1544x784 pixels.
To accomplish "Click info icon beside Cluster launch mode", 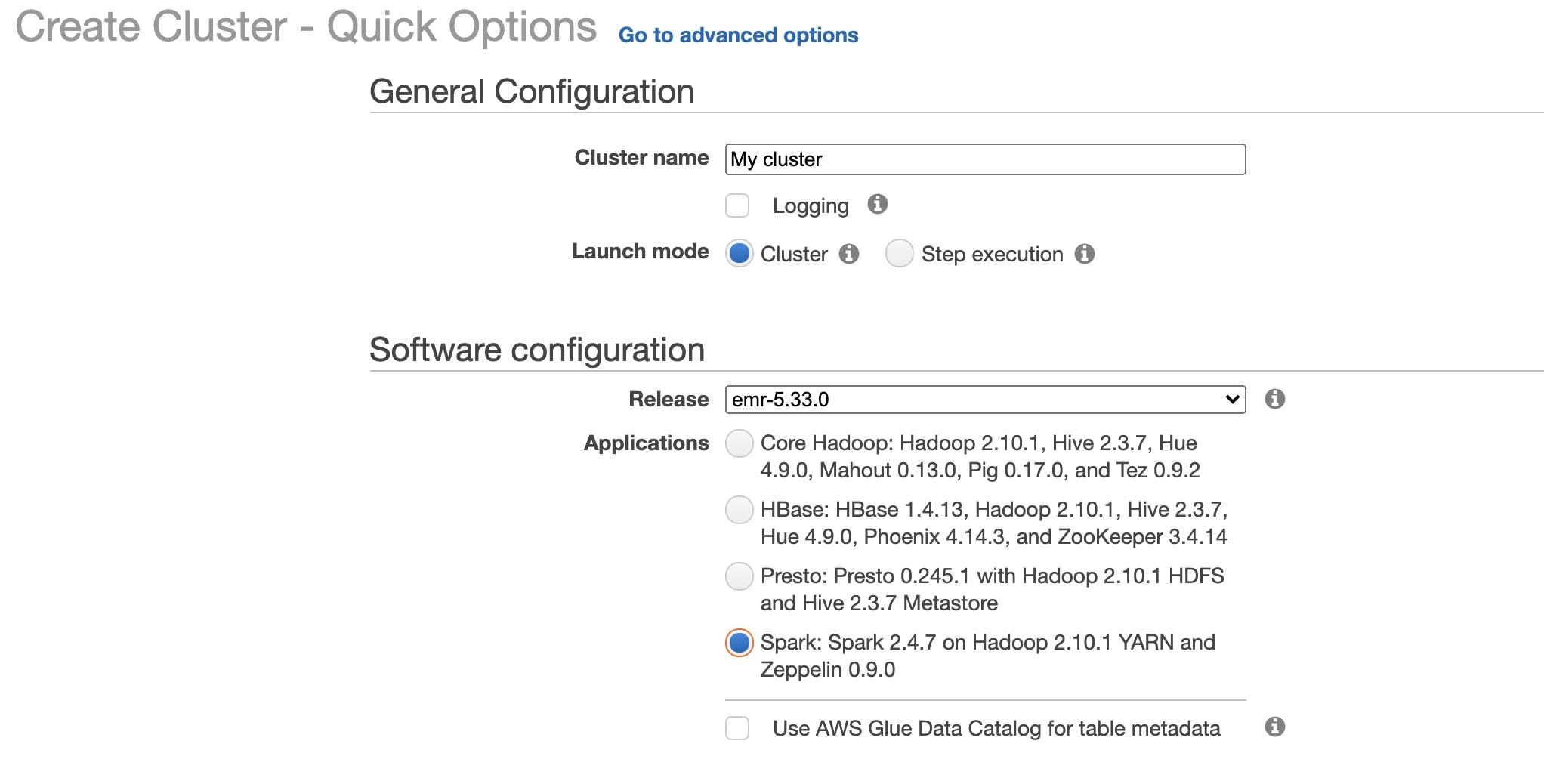I will coord(849,254).
